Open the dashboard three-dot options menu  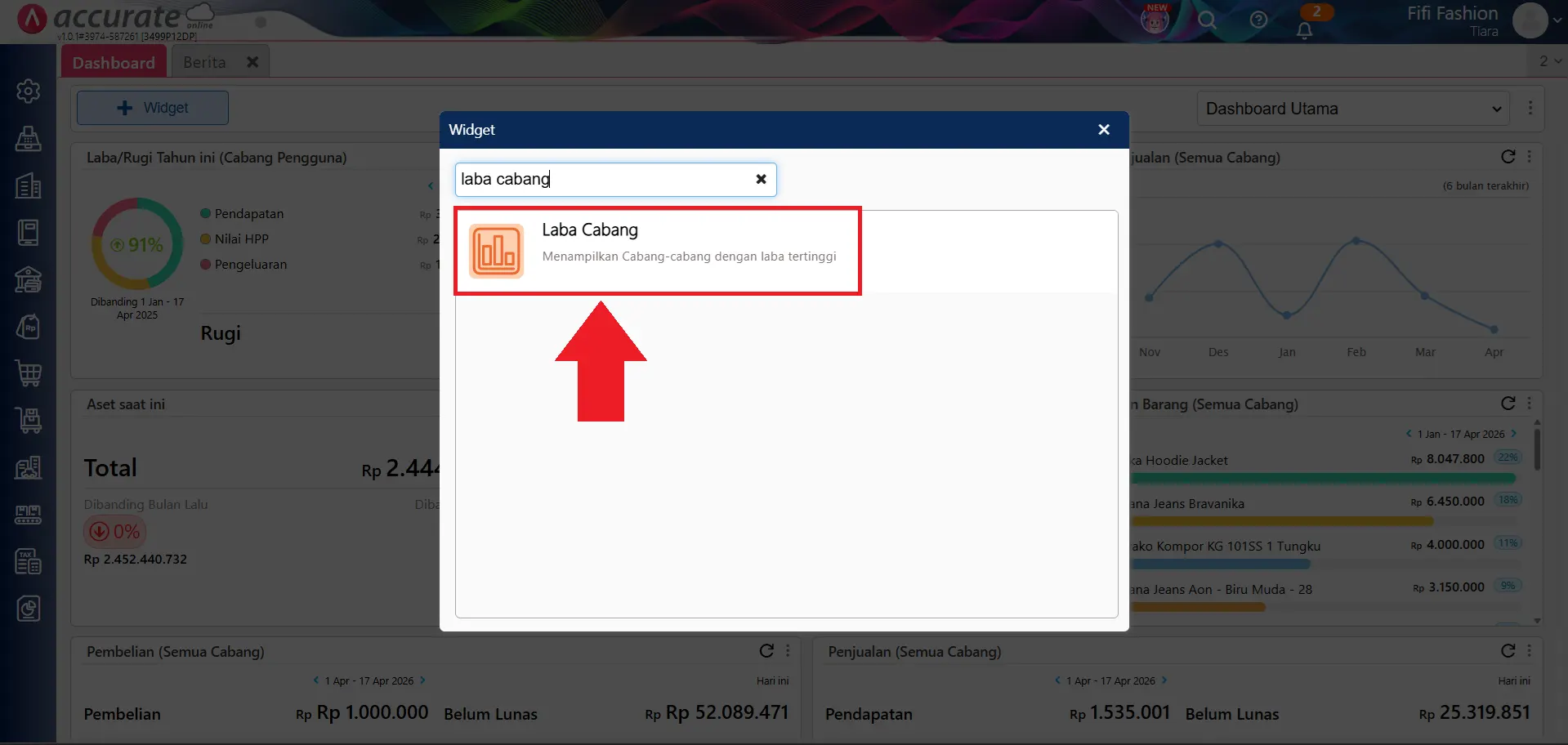[x=1530, y=108]
